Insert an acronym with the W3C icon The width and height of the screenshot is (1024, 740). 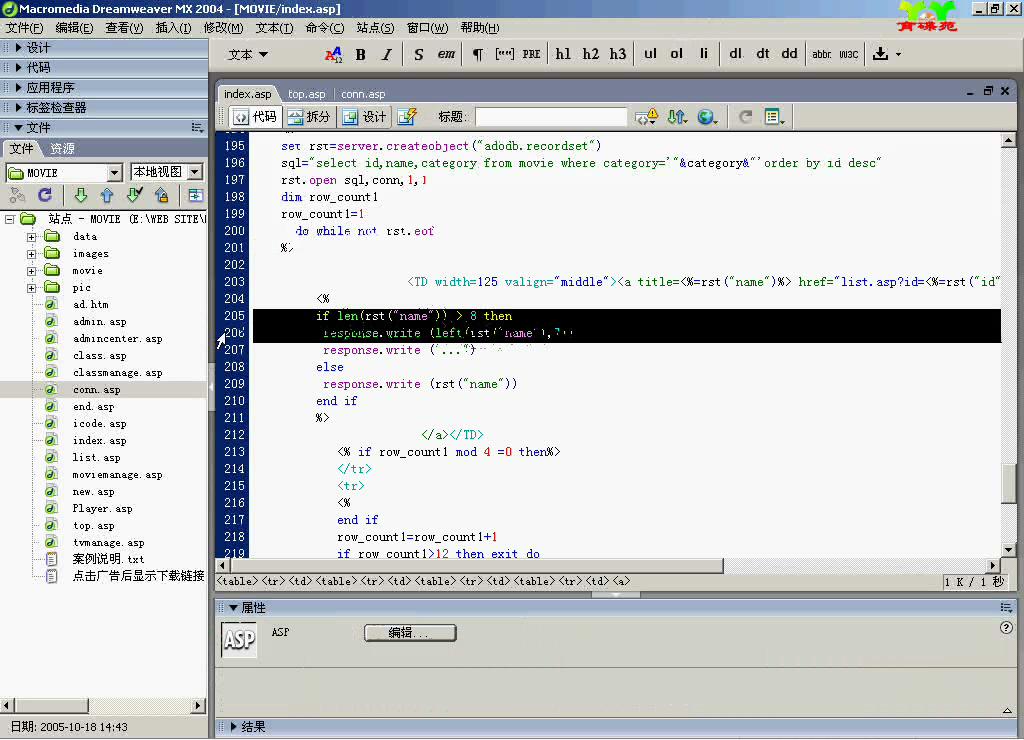coord(848,54)
